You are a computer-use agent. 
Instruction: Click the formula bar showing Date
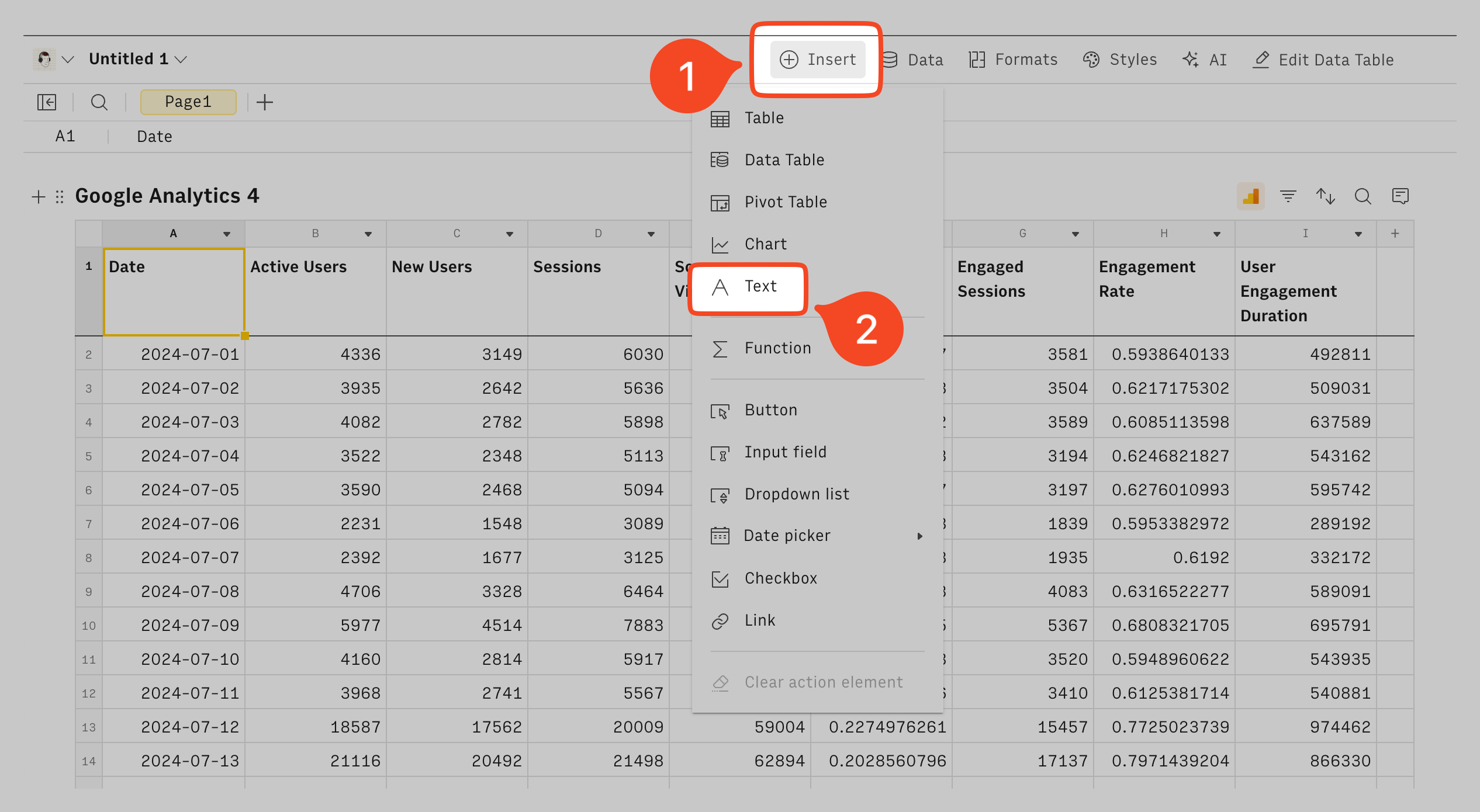154,137
